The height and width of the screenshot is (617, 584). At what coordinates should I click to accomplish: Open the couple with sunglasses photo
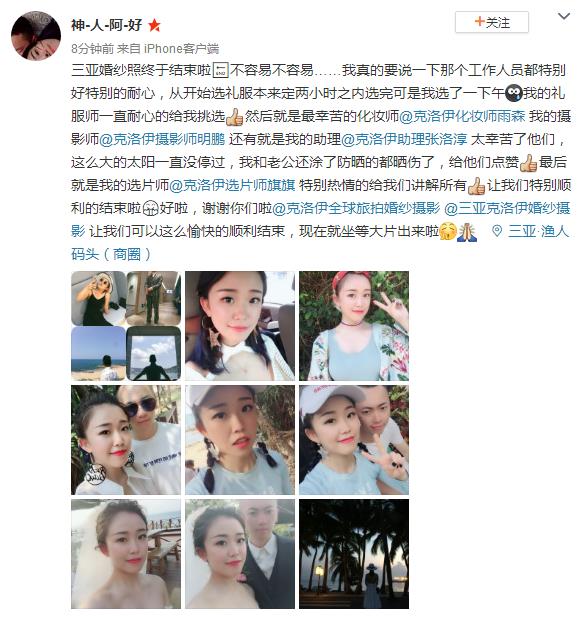tap(126, 440)
